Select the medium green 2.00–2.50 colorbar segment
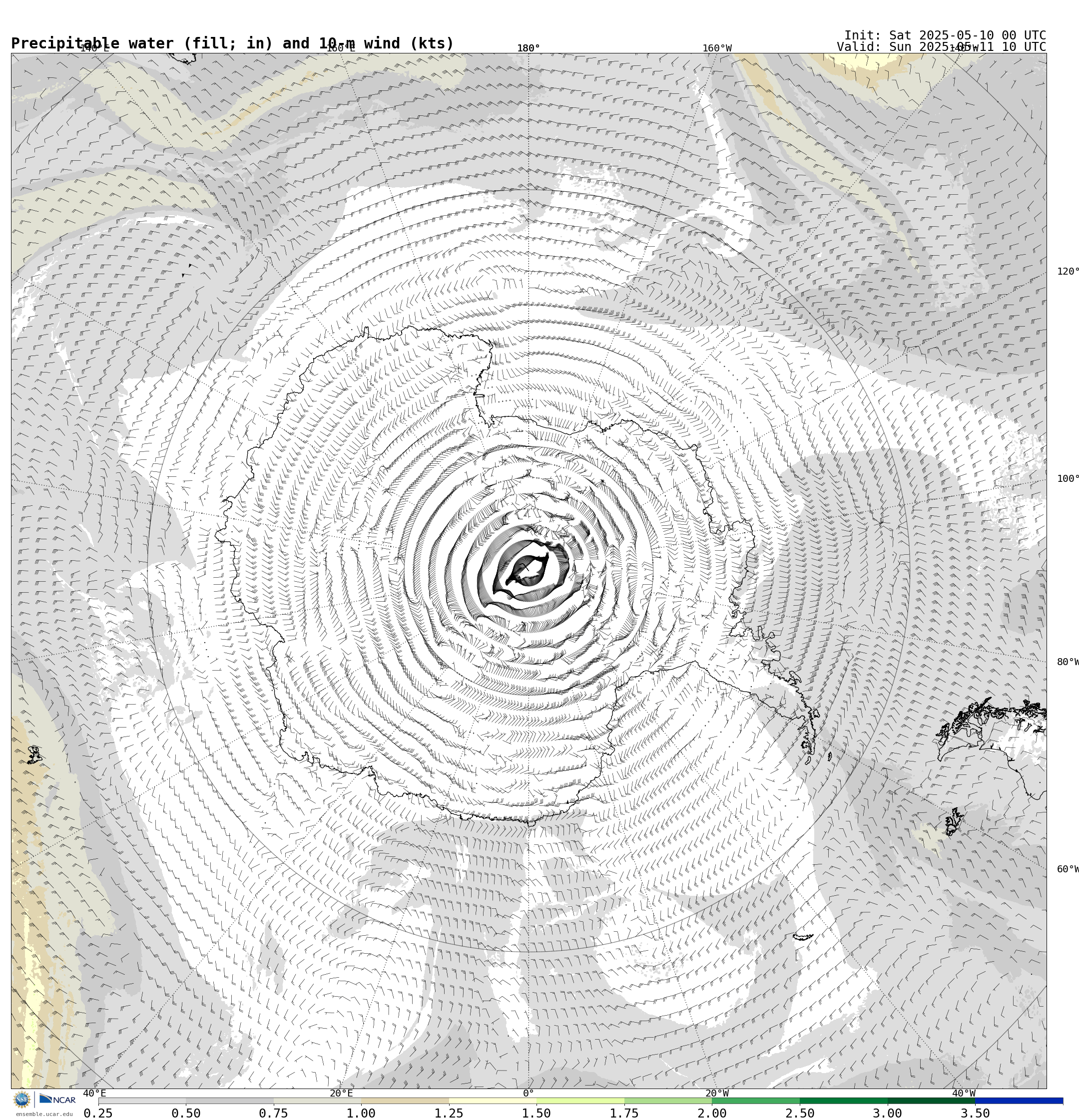The image size is (1079, 1120). (756, 1101)
